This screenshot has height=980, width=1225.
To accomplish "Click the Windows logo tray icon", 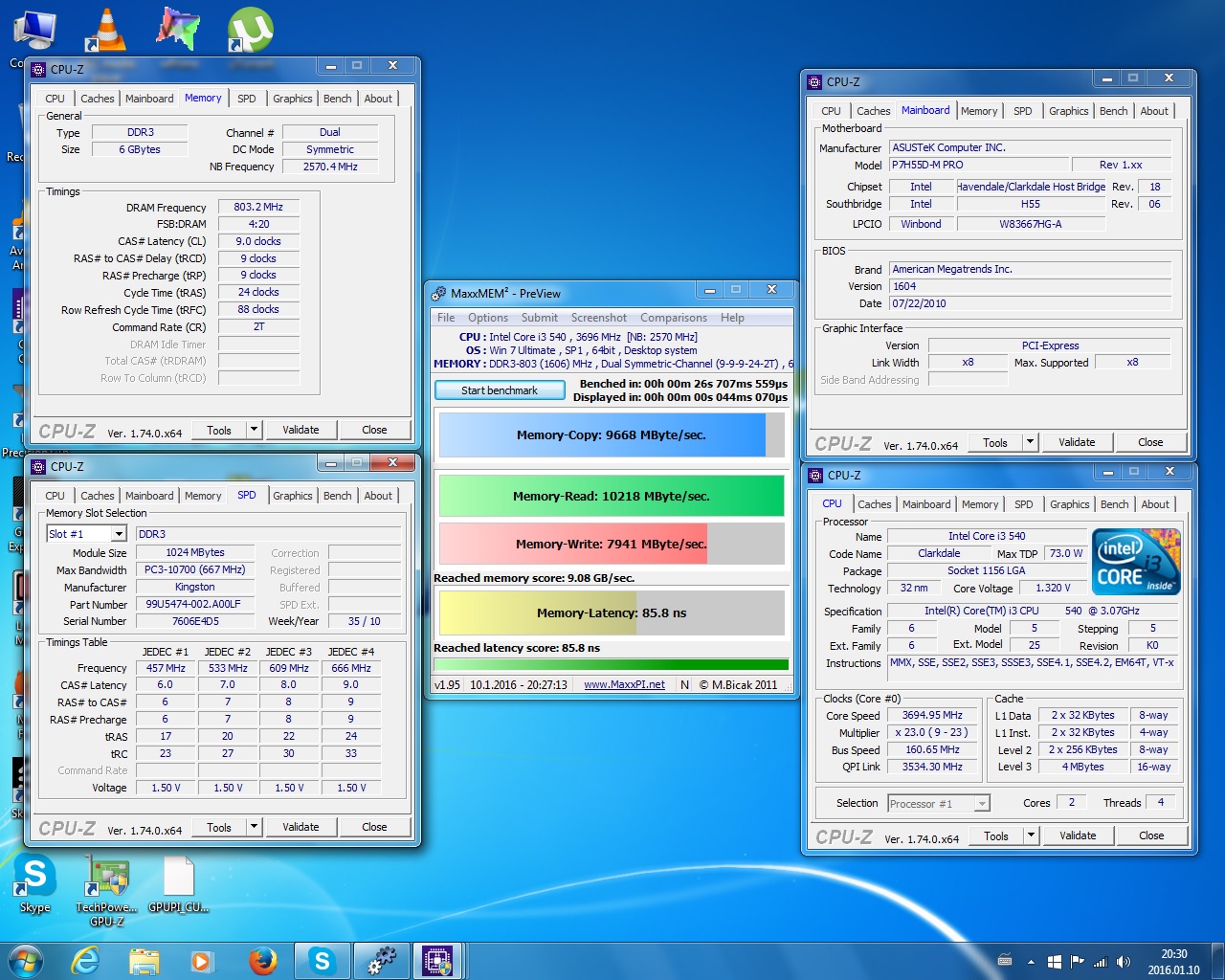I will (1055, 962).
